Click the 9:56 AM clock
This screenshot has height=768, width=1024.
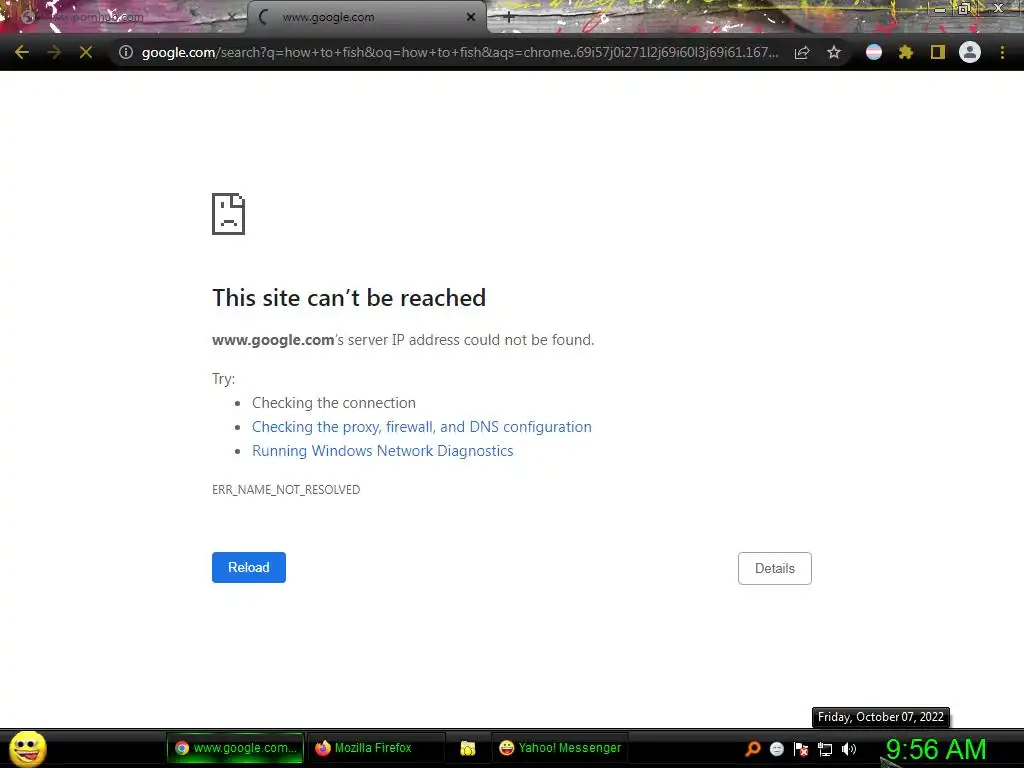click(936, 750)
